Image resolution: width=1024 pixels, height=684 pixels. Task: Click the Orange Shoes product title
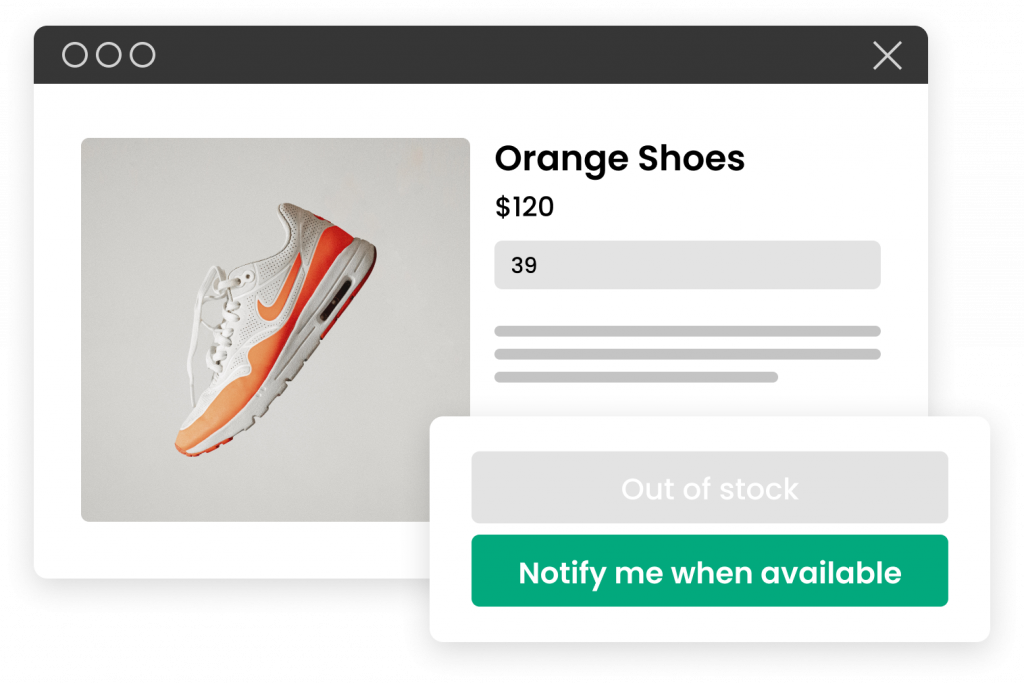tap(619, 159)
